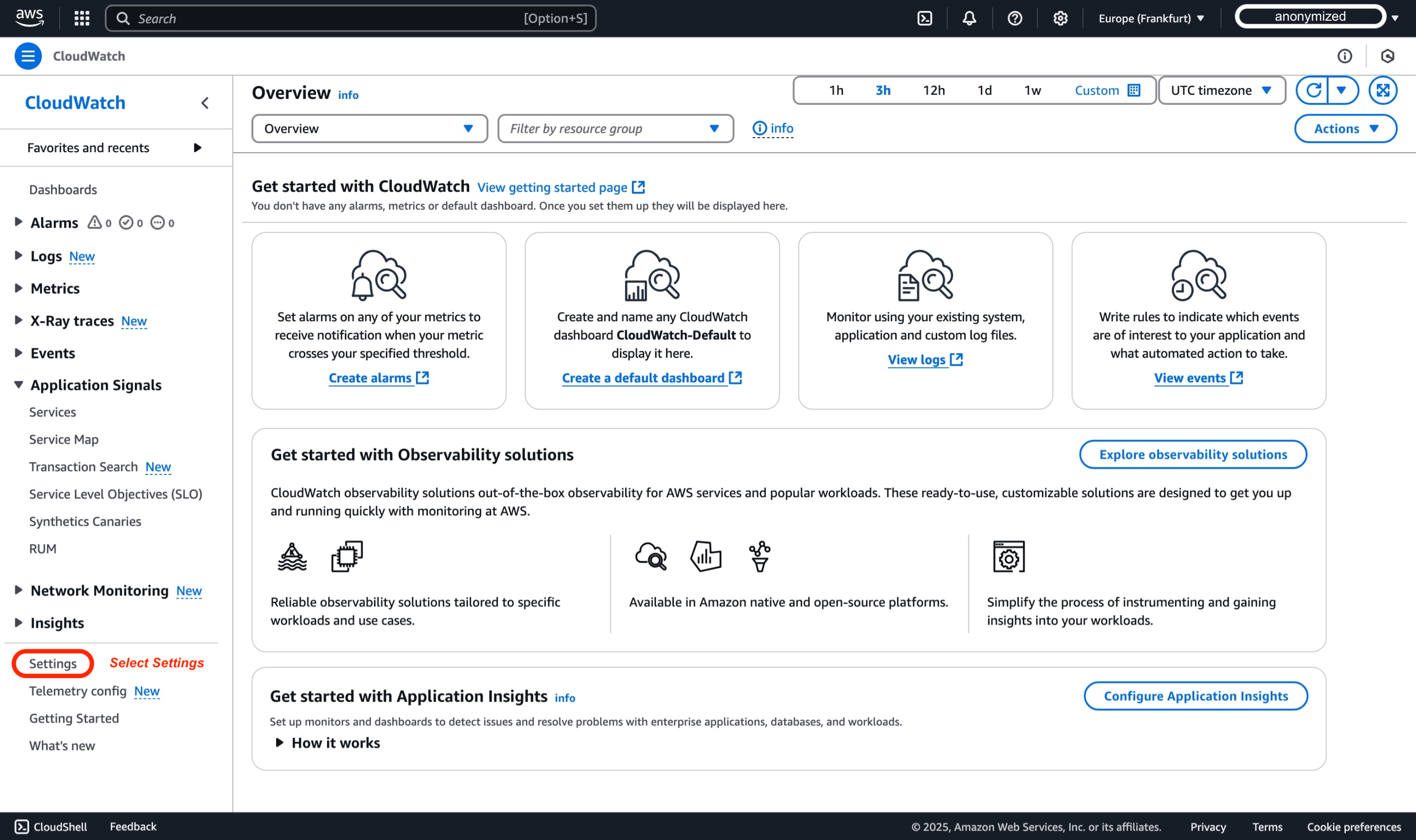Click Create a default dashboard link
The width and height of the screenshot is (1416, 840).
tap(651, 378)
